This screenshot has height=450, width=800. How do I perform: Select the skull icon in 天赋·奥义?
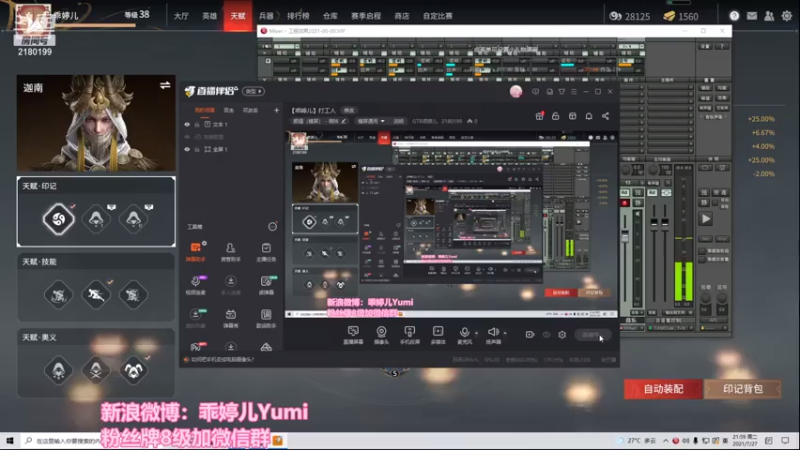coord(96,370)
